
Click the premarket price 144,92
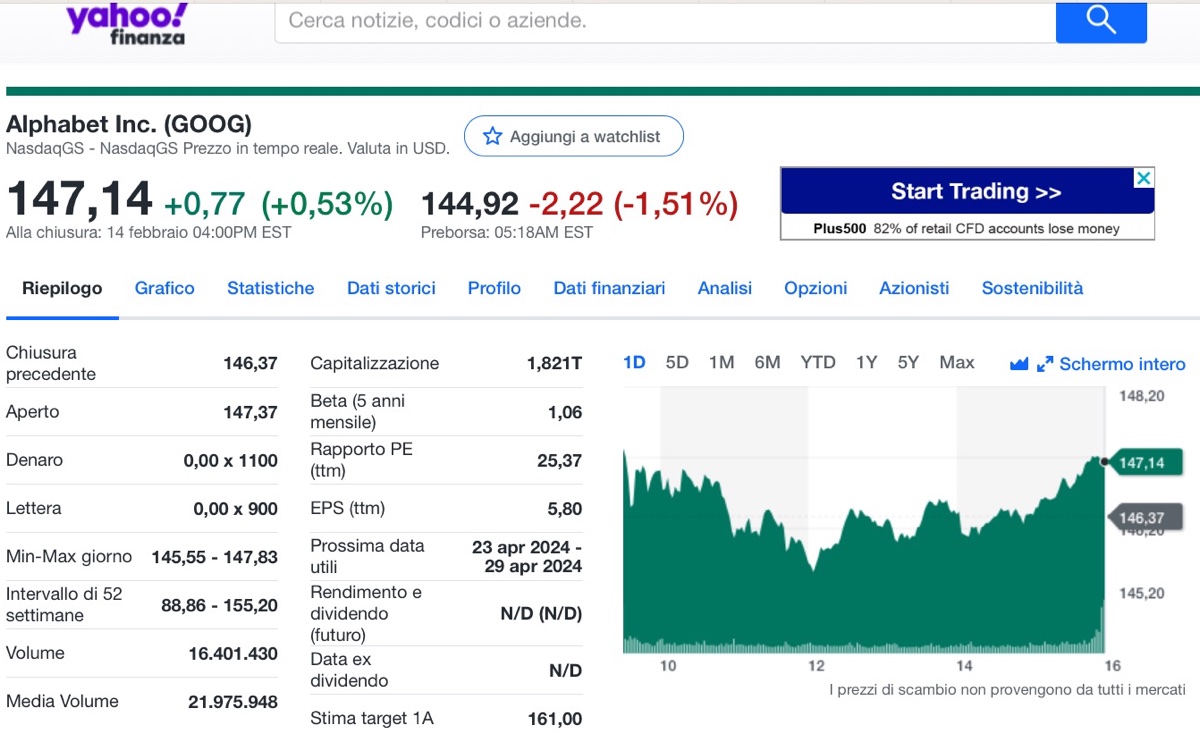click(x=470, y=204)
